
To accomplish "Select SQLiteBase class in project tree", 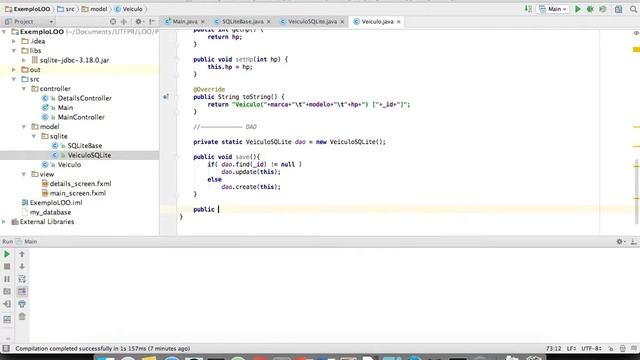I will tap(84, 146).
